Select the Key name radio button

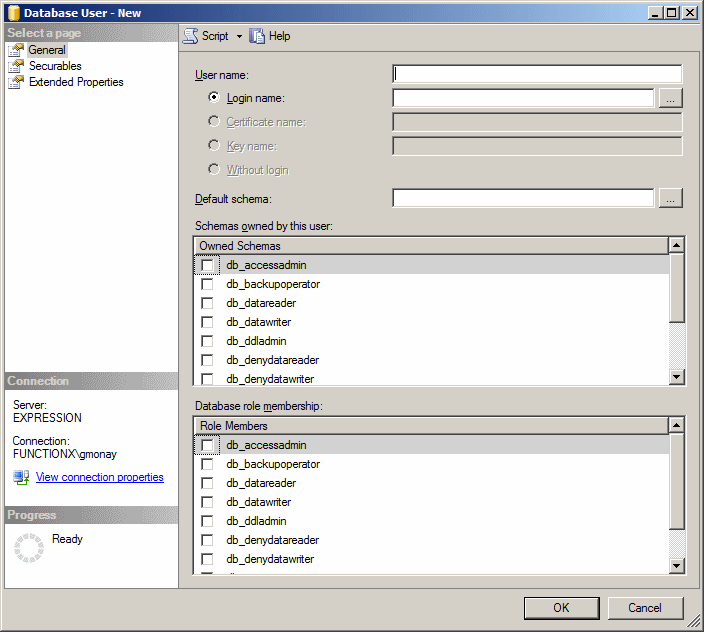(x=214, y=145)
